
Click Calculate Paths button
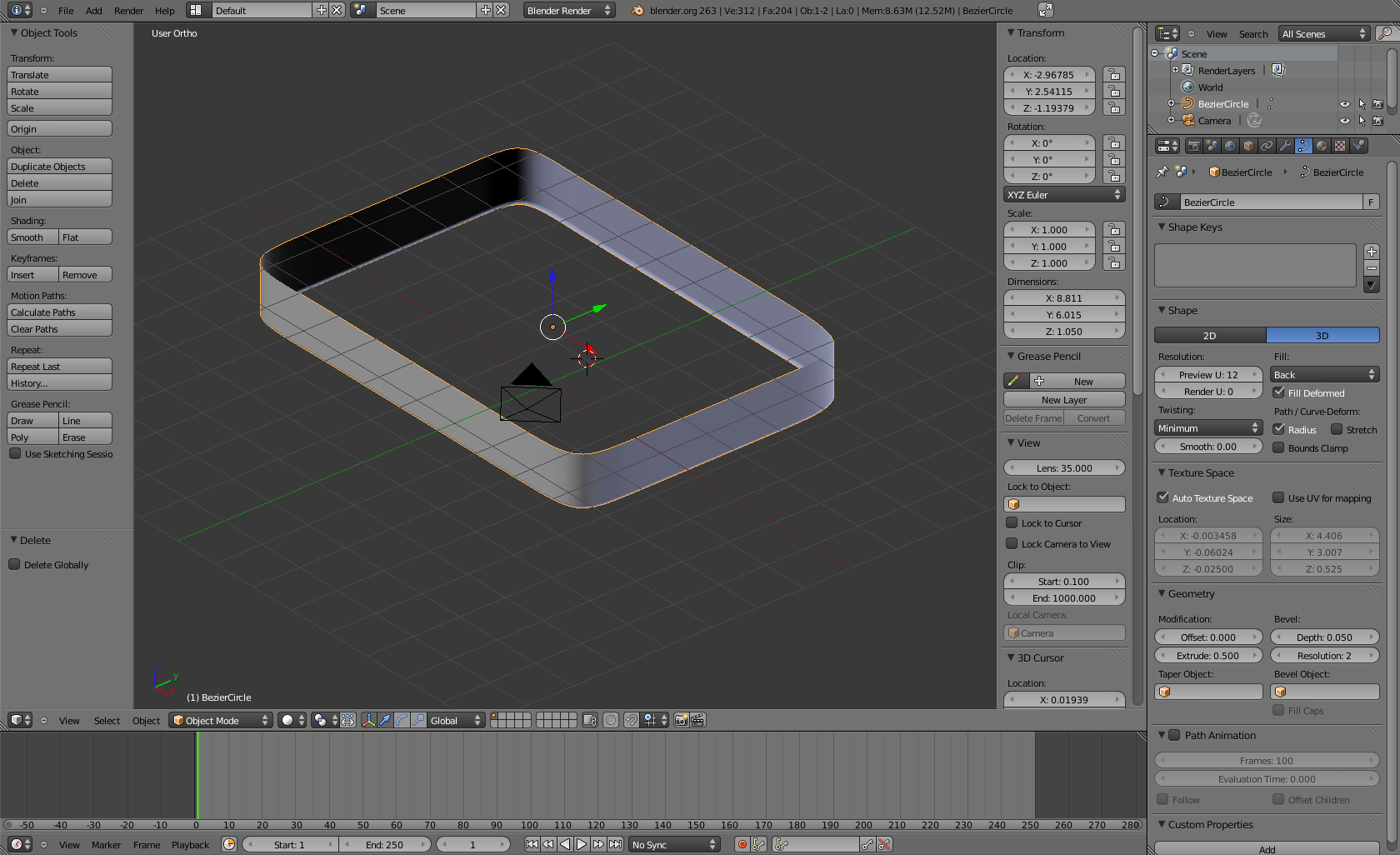click(59, 312)
